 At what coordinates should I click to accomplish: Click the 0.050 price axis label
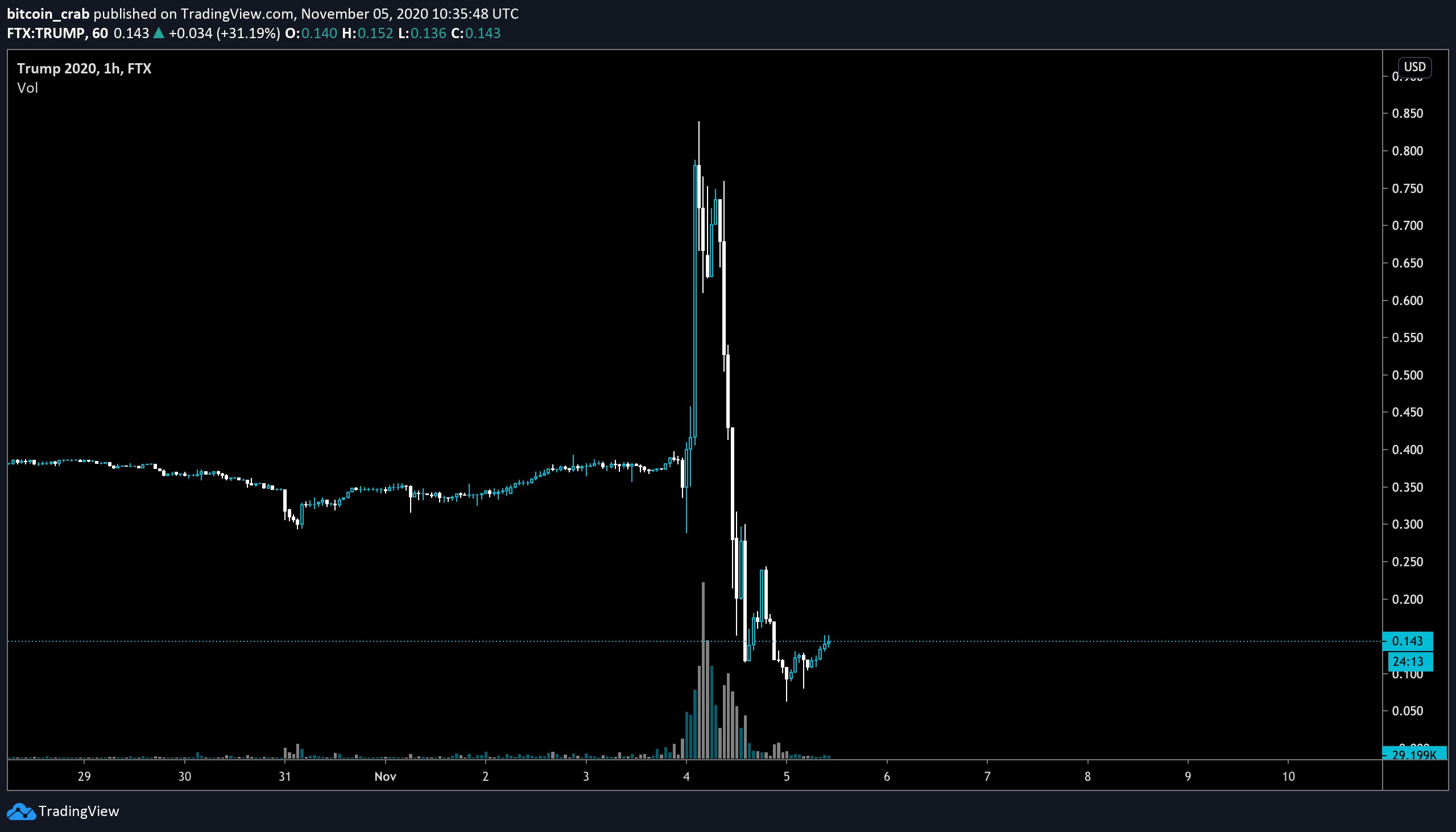(1408, 711)
